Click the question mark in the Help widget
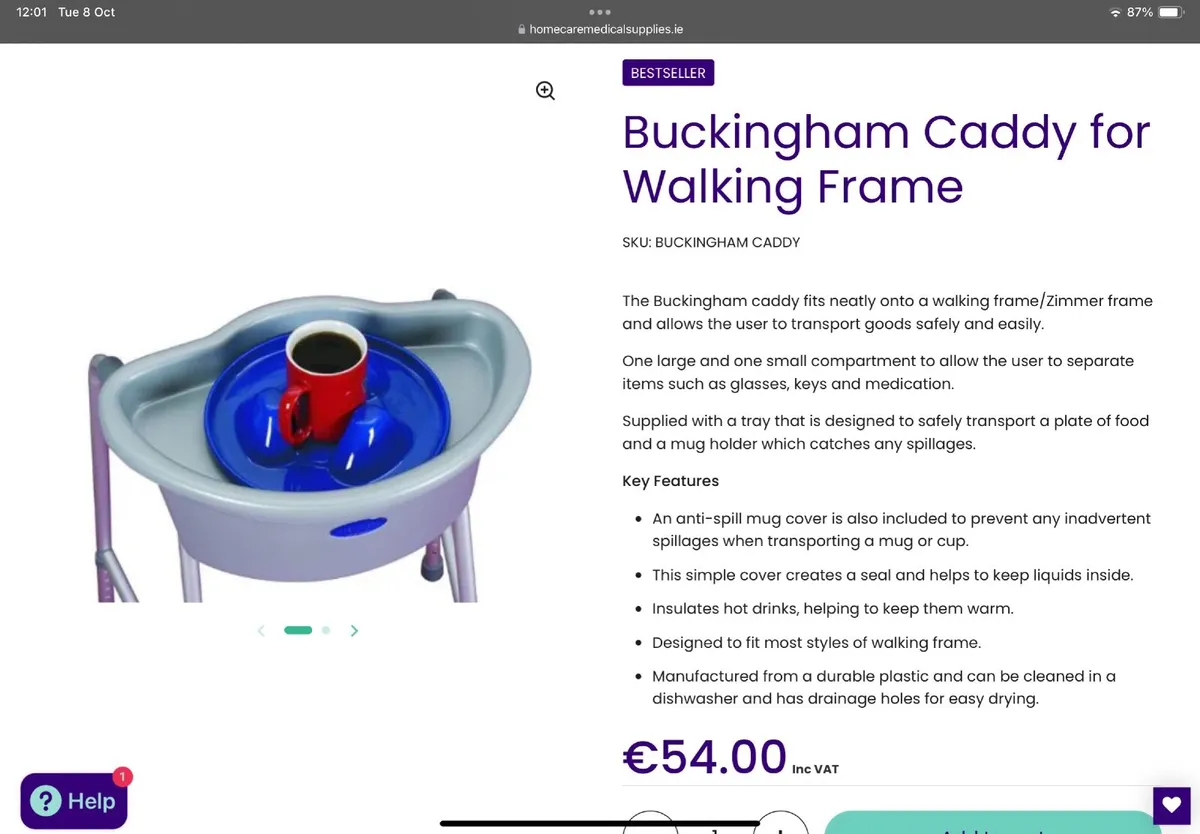 (46, 801)
